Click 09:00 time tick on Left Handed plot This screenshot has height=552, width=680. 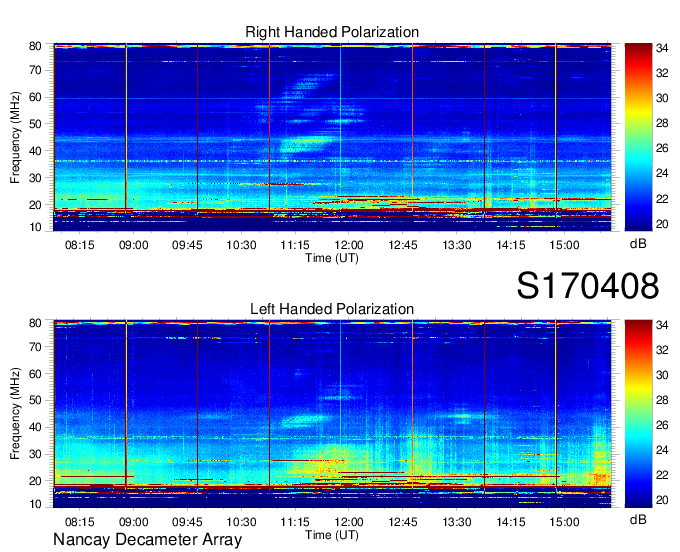[x=134, y=522]
